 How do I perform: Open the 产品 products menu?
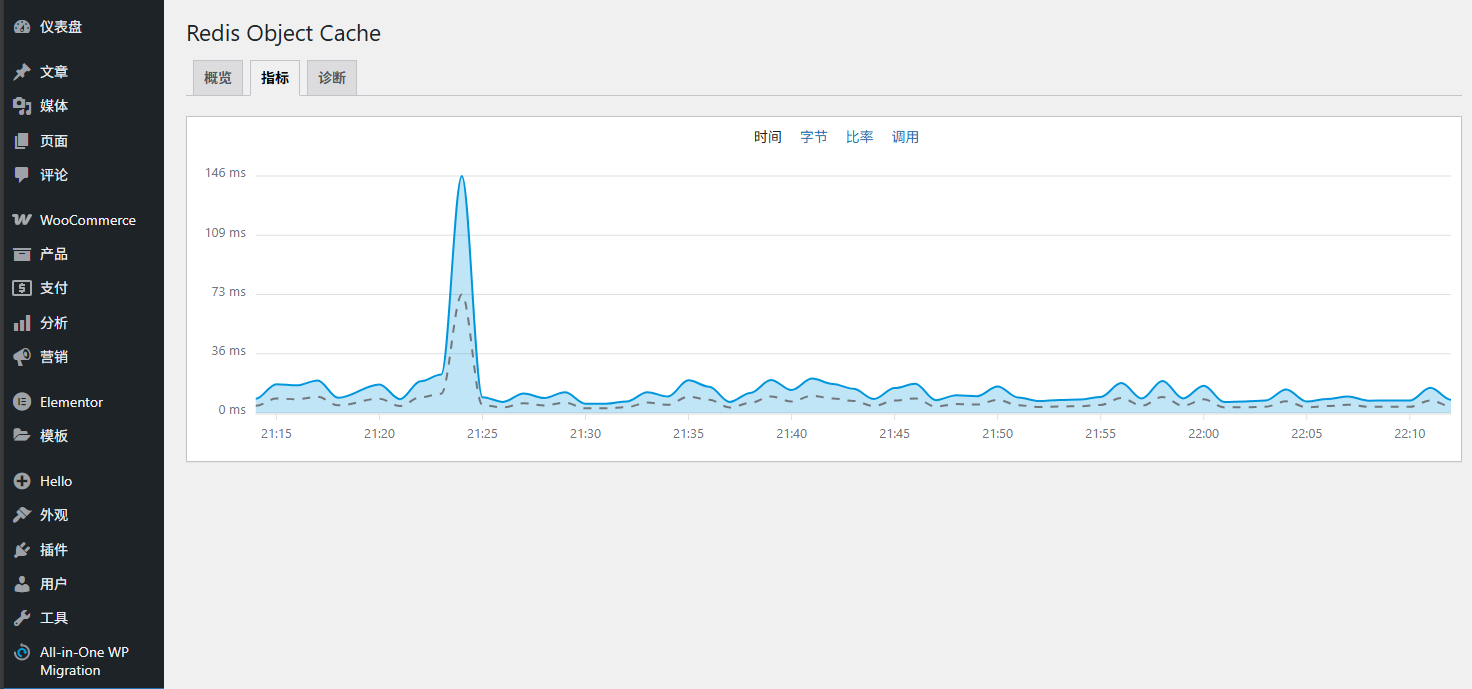tap(54, 254)
